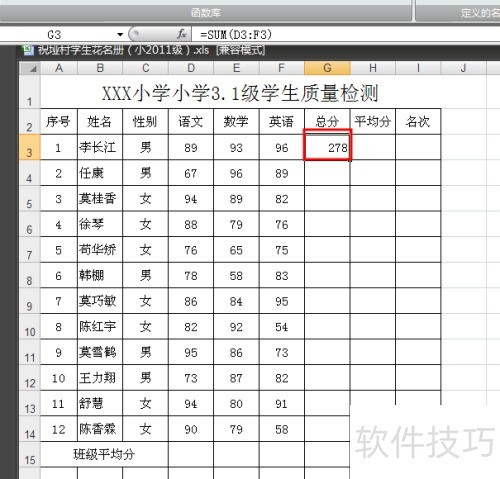
Task: Select column D header
Action: 191,68
